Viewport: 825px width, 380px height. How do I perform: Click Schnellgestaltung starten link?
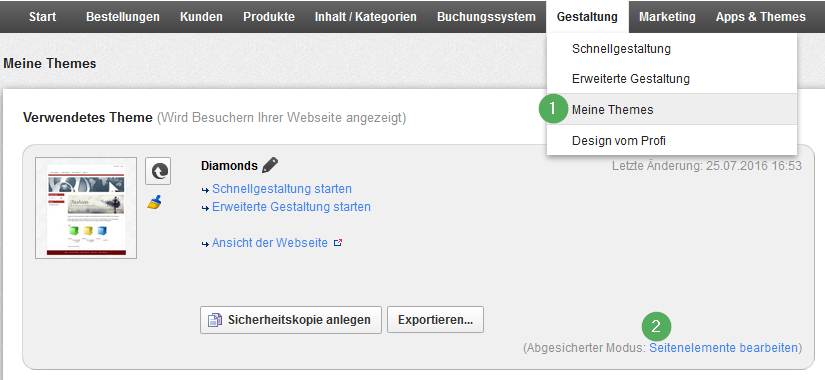(x=282, y=188)
